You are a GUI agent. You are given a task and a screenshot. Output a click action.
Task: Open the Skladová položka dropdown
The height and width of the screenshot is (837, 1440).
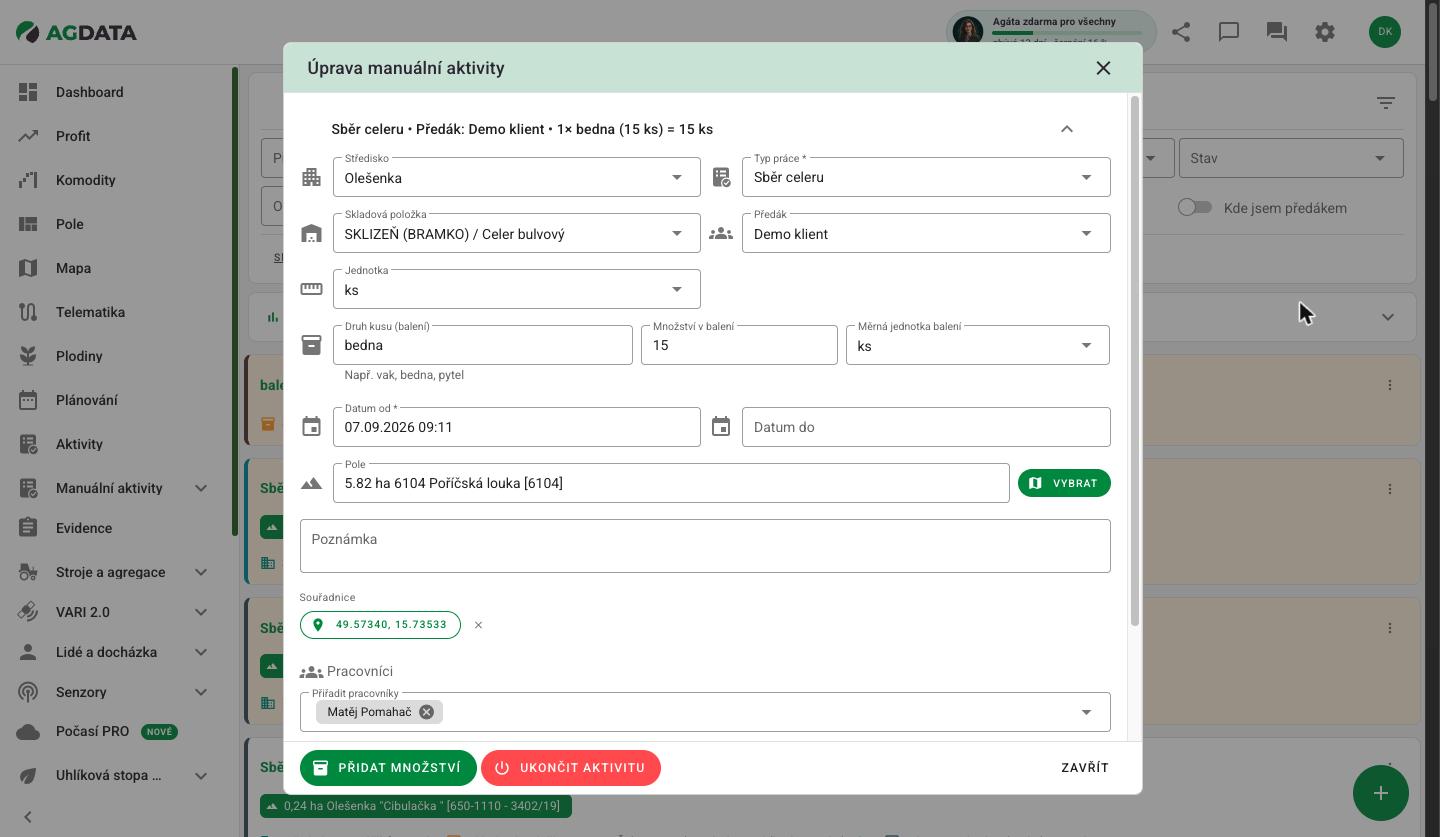coord(516,233)
